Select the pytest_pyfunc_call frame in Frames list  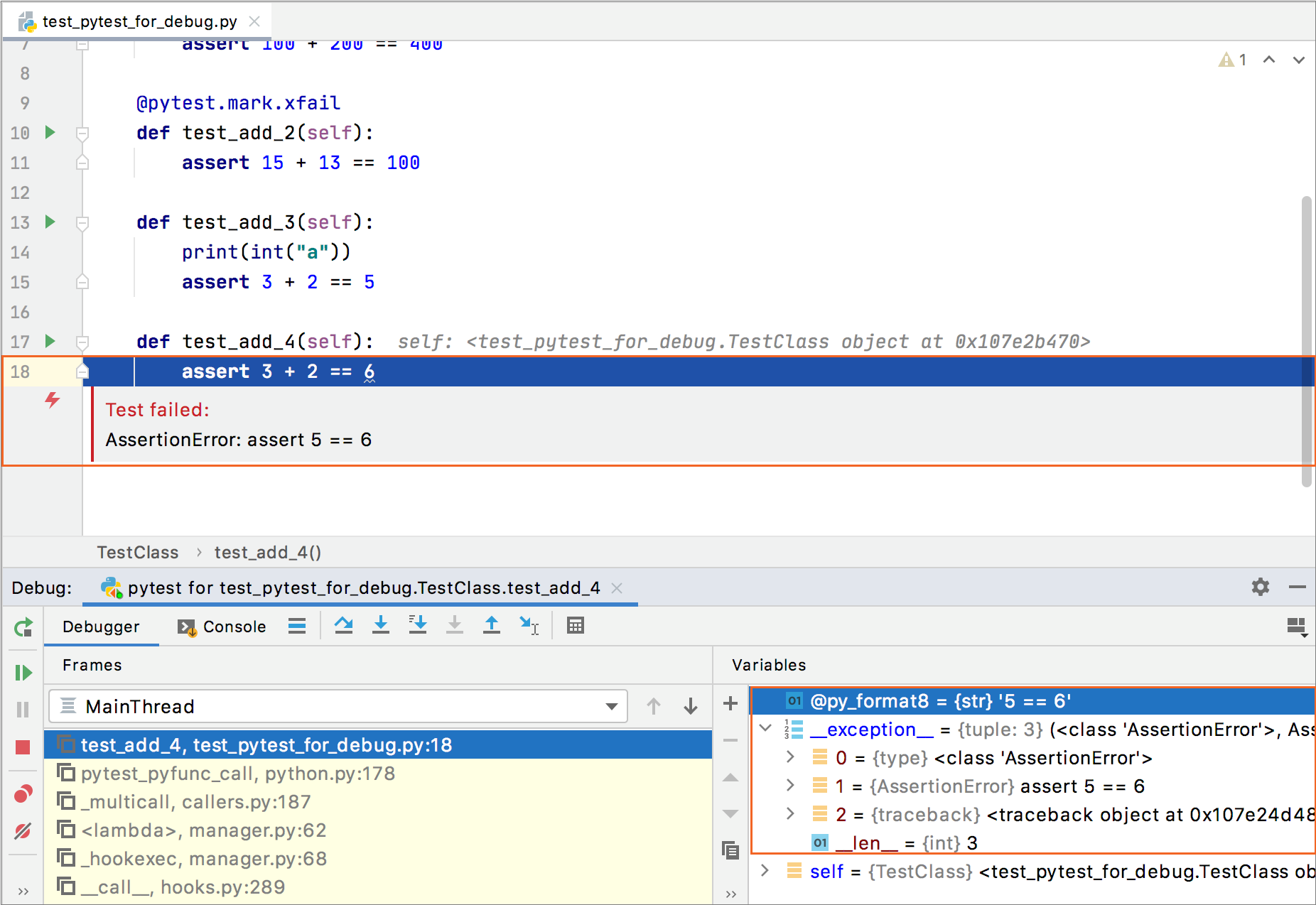point(238,773)
